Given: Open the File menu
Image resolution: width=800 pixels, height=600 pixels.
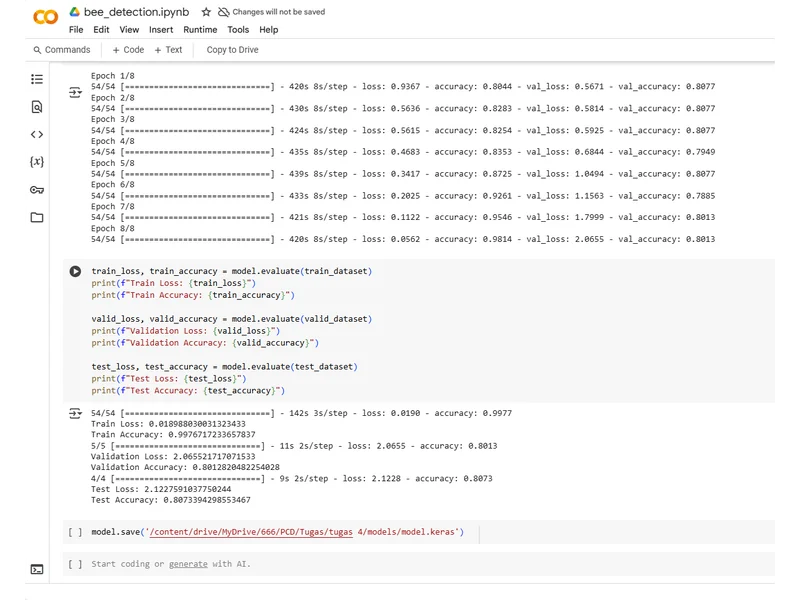Looking at the screenshot, I should (76, 30).
